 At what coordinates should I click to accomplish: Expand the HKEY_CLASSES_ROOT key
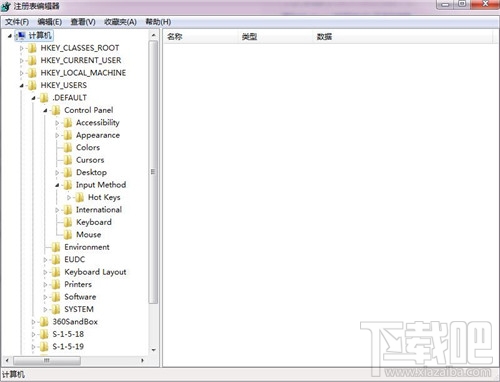22,48
